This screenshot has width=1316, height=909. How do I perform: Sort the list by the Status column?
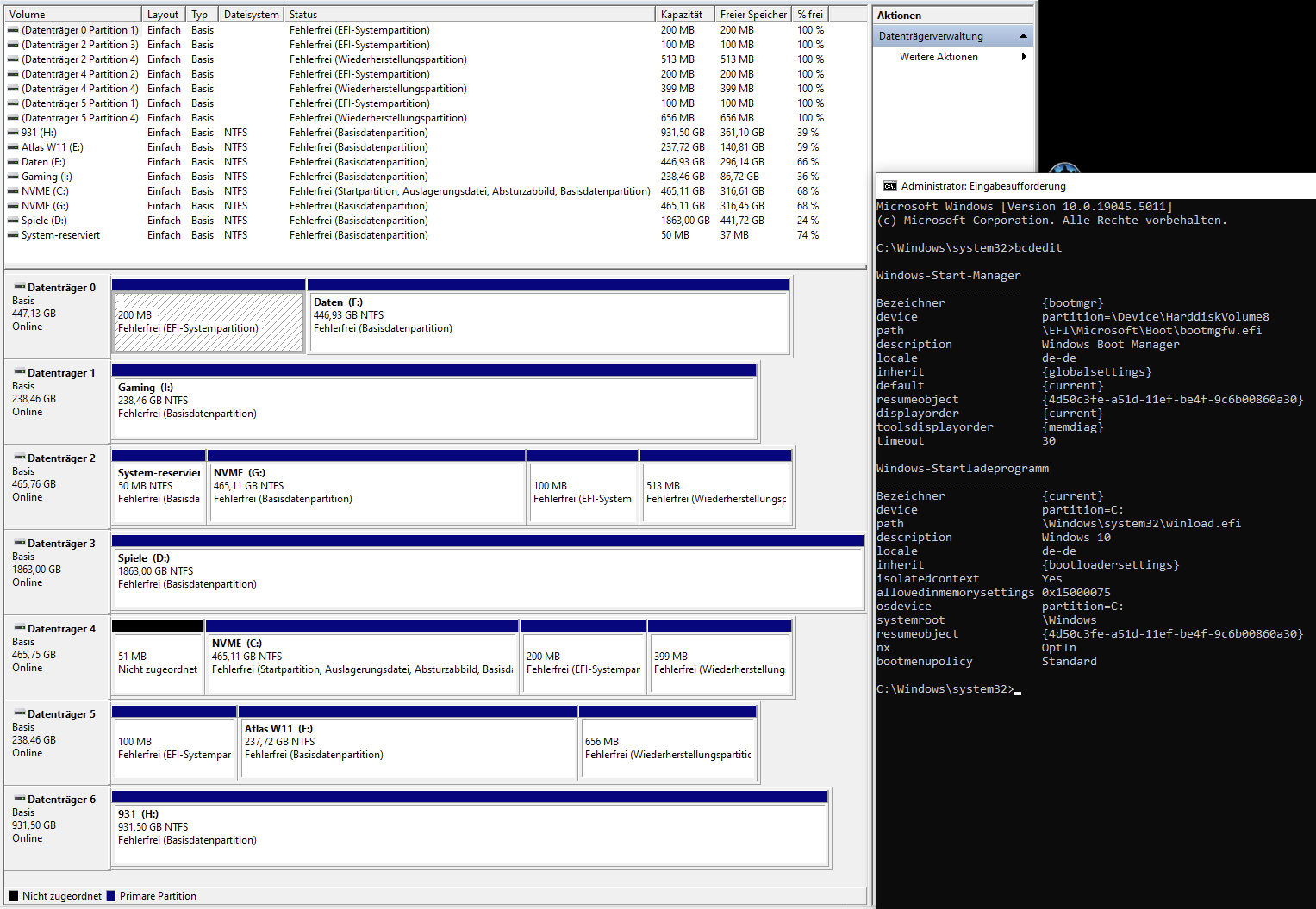pos(470,15)
